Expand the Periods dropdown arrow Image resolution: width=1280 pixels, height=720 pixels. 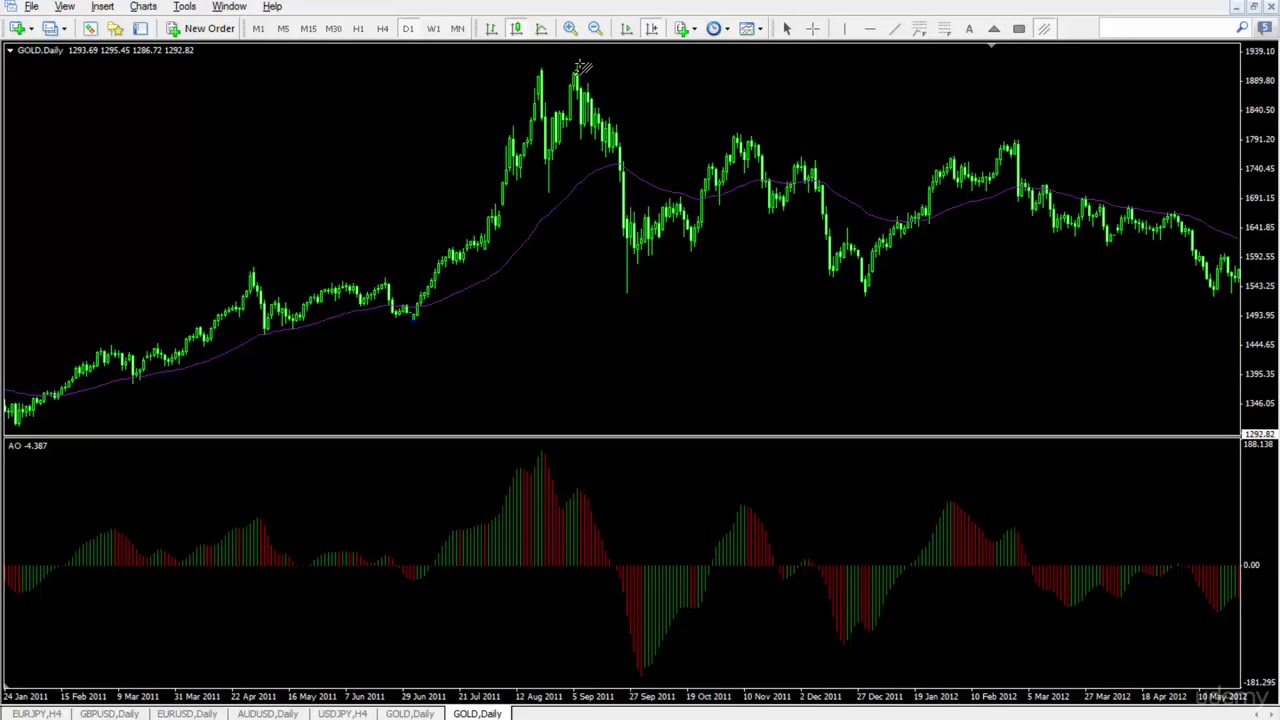click(727, 29)
